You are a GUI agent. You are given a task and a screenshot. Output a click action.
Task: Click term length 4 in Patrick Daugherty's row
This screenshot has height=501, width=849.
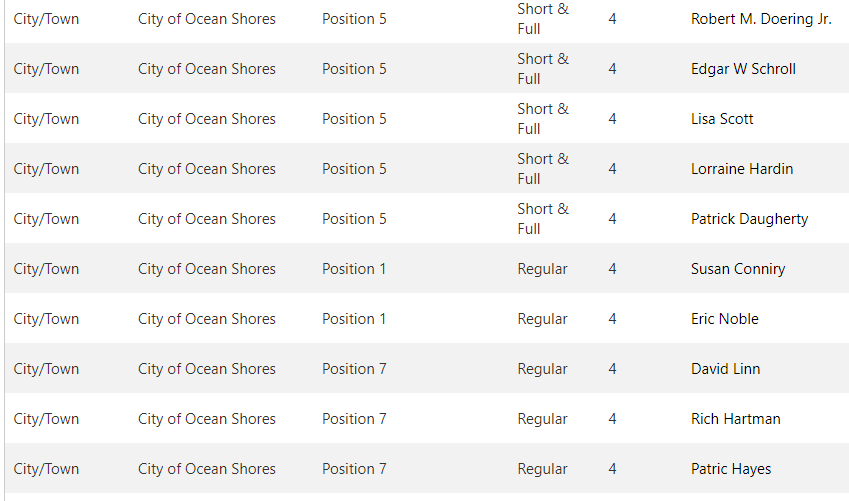[612, 219]
